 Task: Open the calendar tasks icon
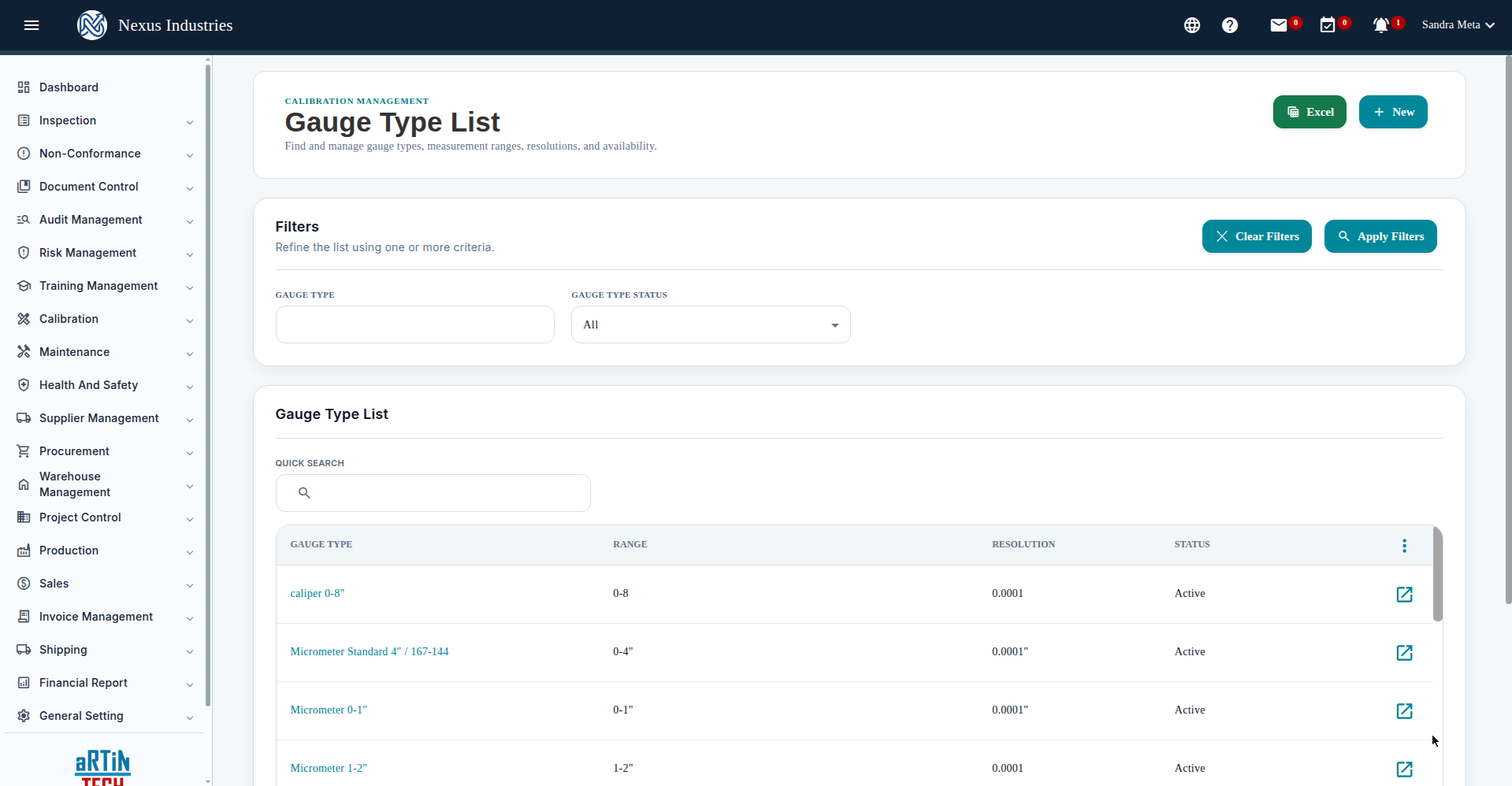coord(1328,25)
